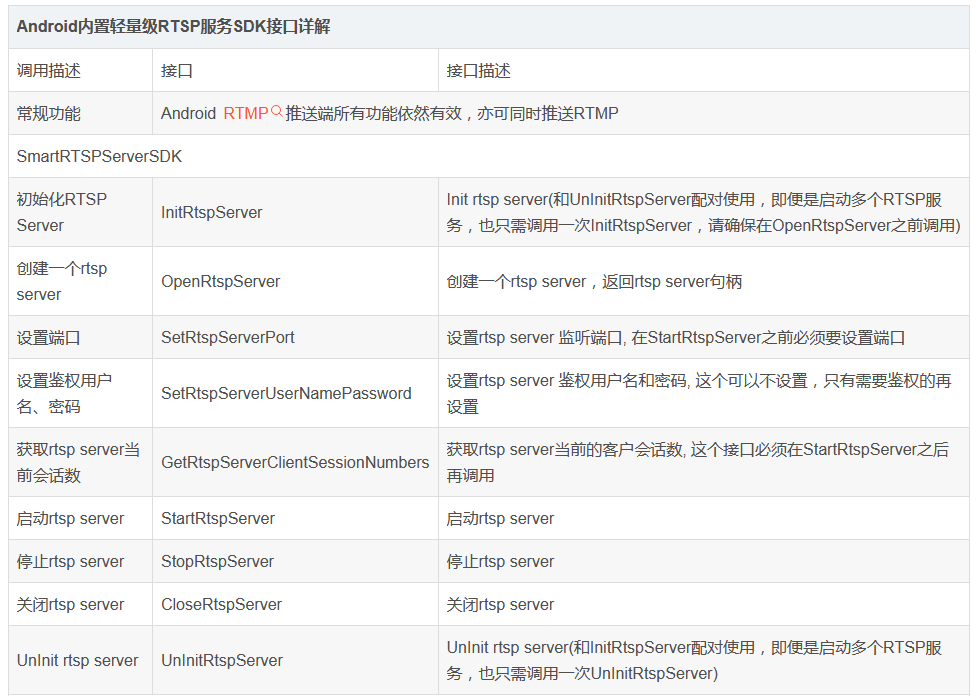Open the red RTMP search link
This screenshot has width=977, height=696.
pos(245,113)
